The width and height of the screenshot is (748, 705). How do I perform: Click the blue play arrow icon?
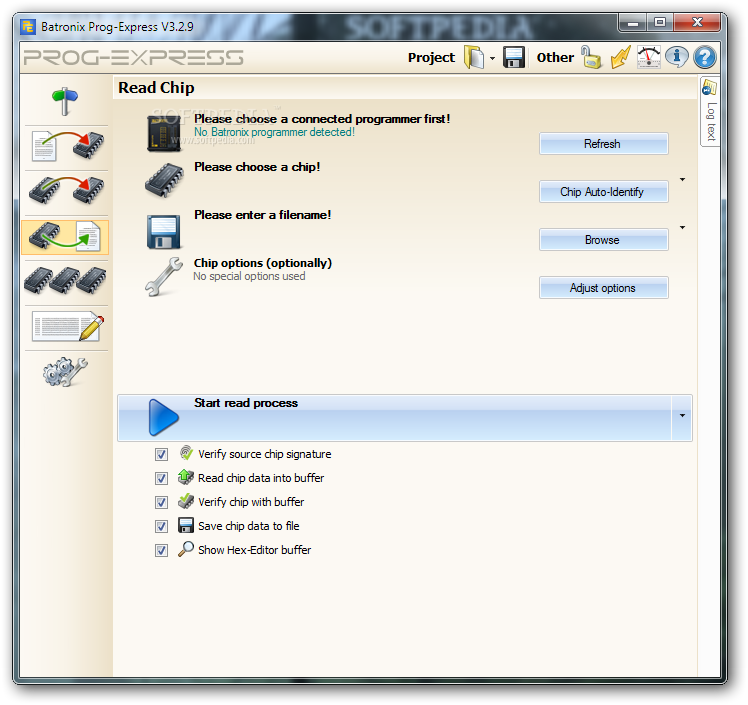[163, 417]
